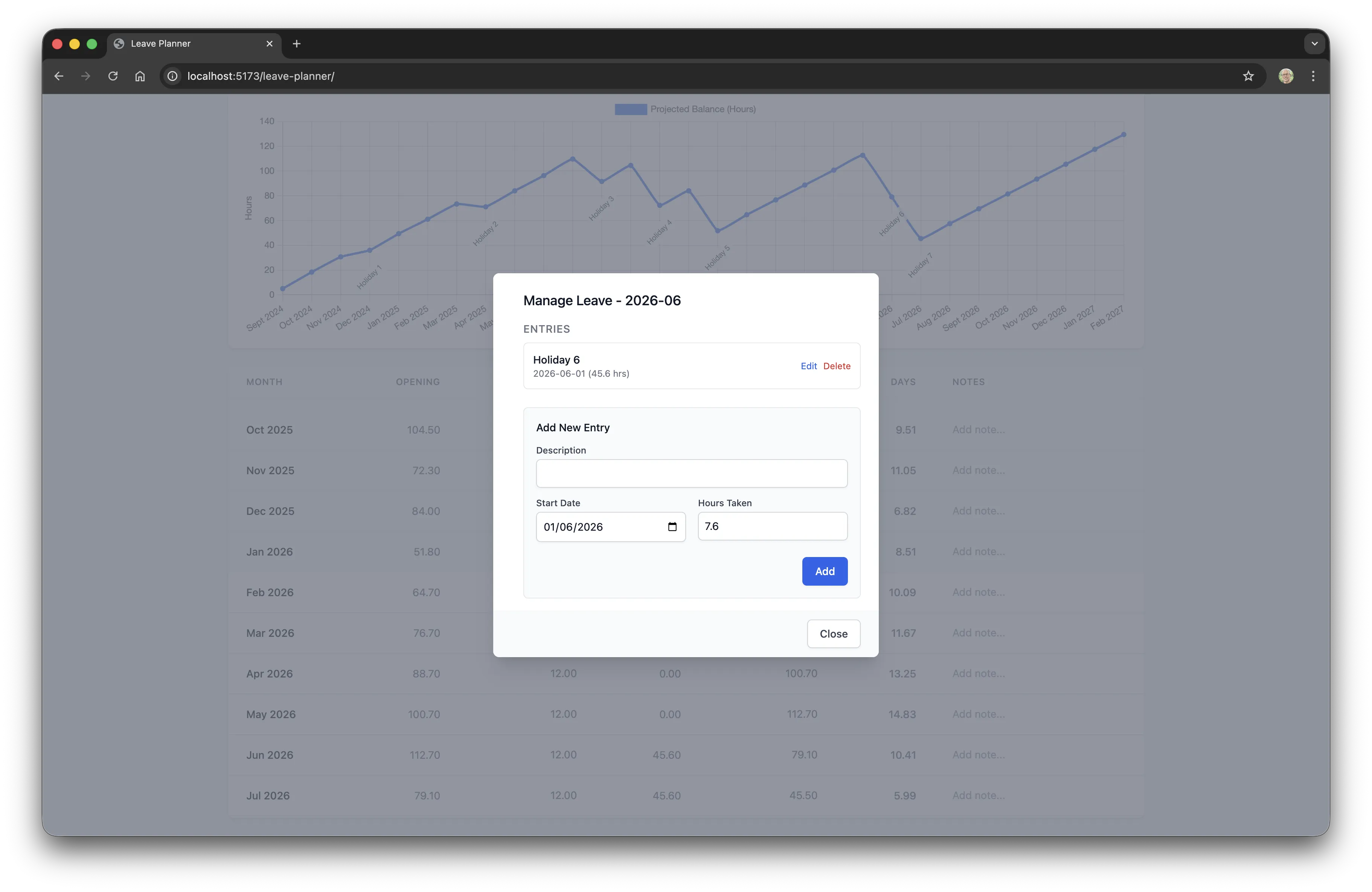Click the 45.60 taken value for Jun 2026
The height and width of the screenshot is (892, 1372).
(666, 755)
